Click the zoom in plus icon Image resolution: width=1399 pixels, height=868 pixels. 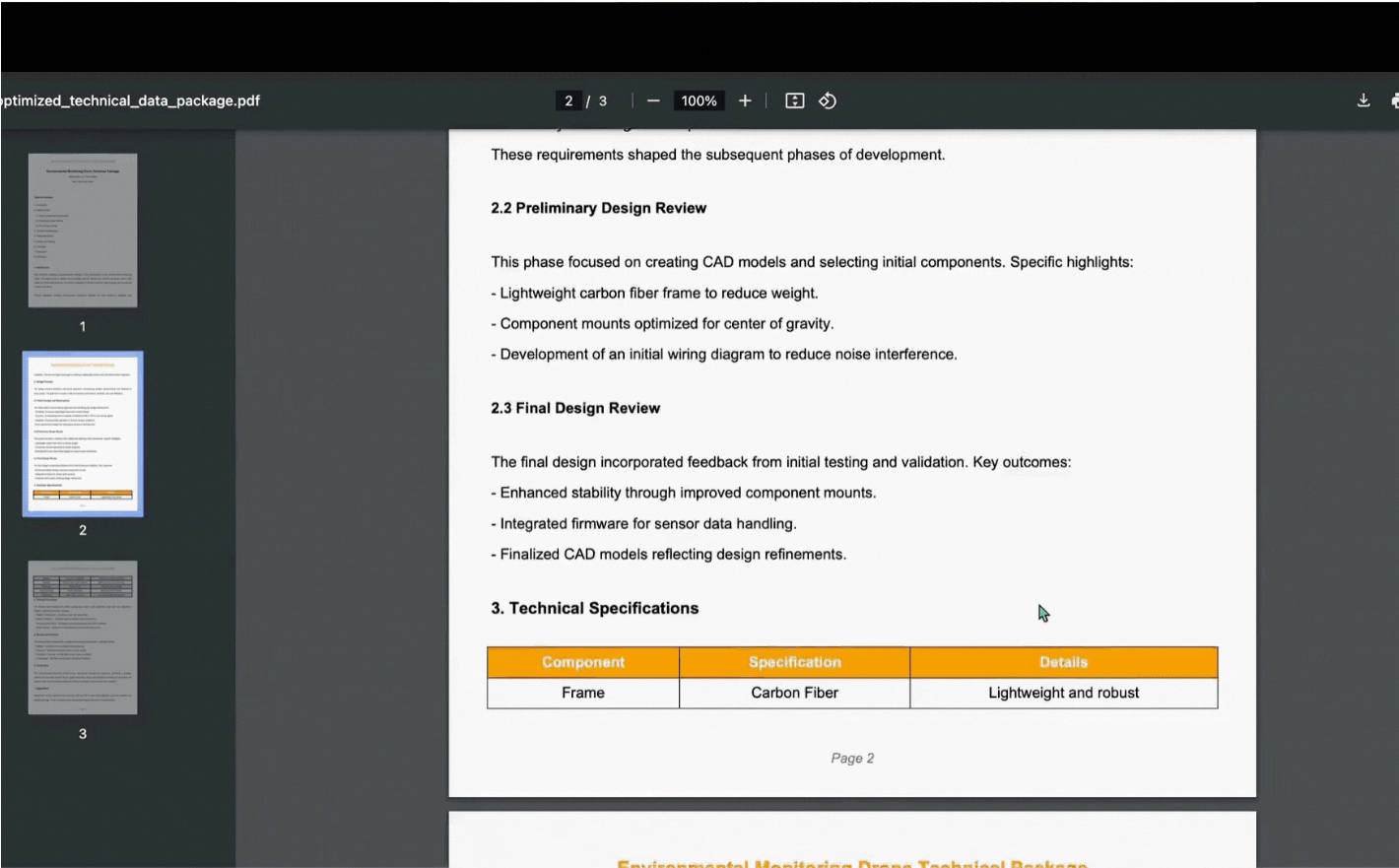745,100
